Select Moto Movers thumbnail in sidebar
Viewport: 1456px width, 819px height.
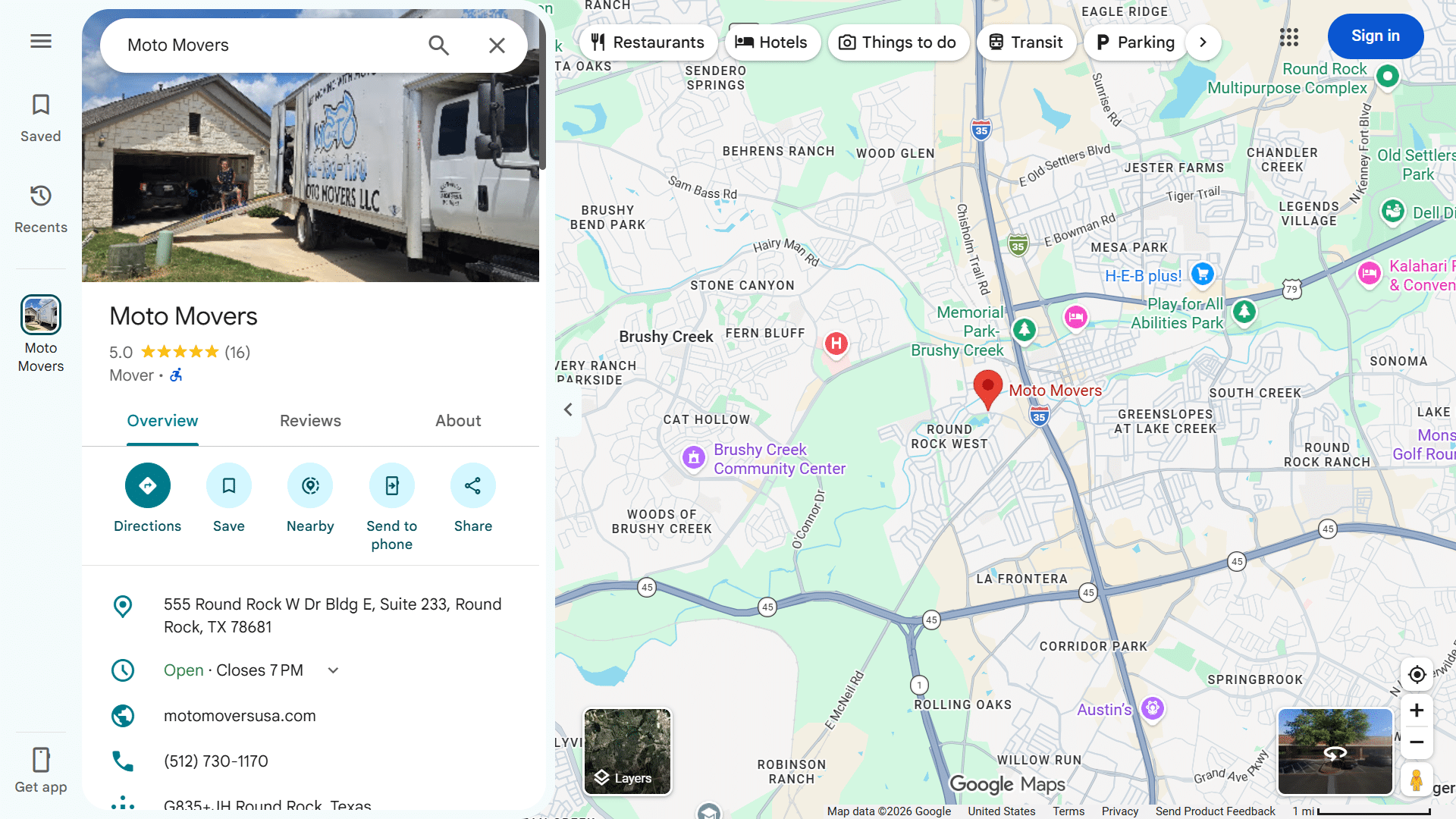point(41,315)
